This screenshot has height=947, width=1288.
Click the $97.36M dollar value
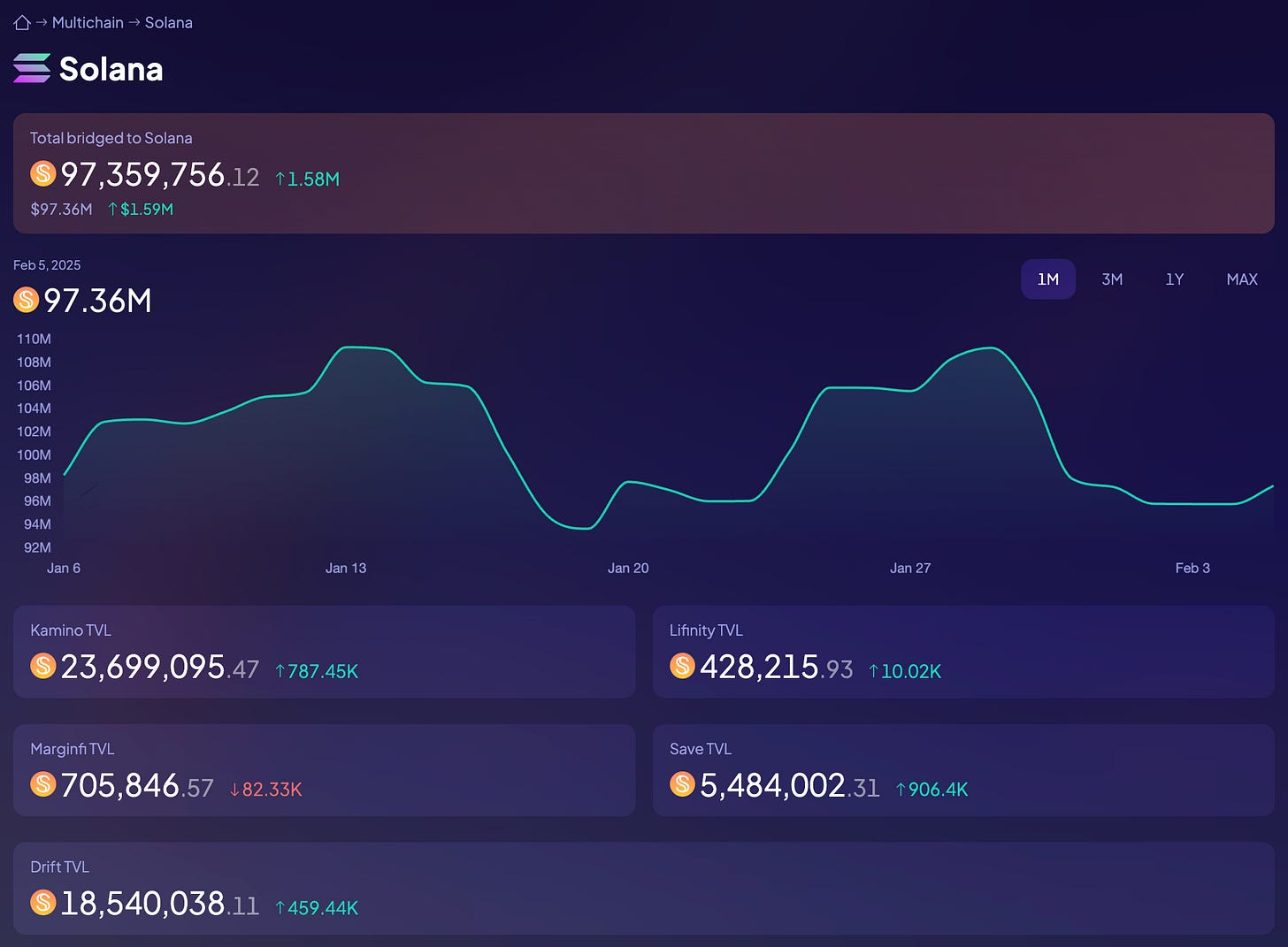click(61, 210)
